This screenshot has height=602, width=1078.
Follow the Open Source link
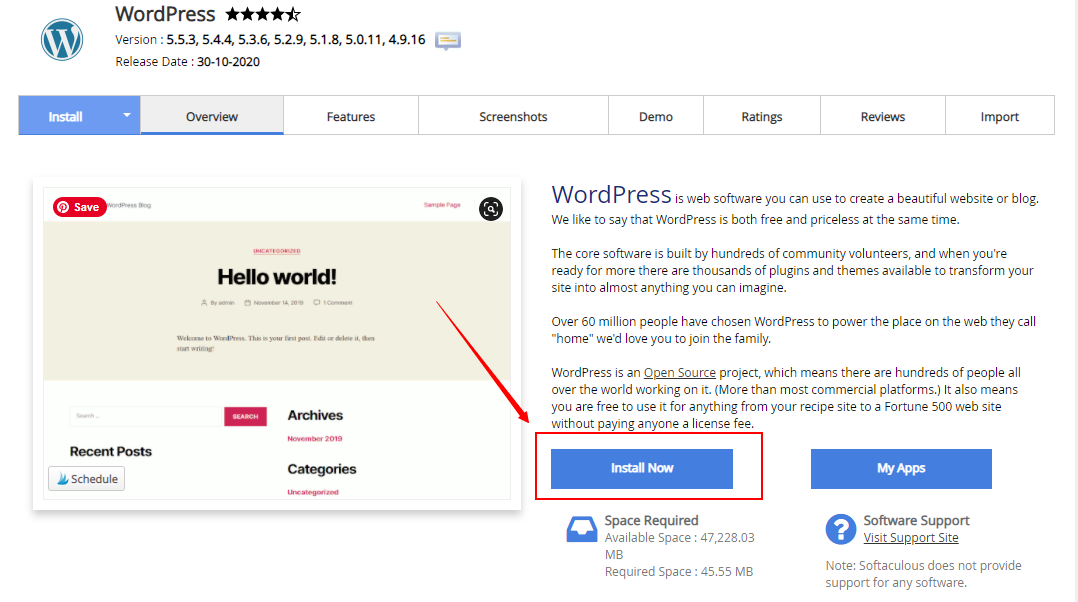679,372
